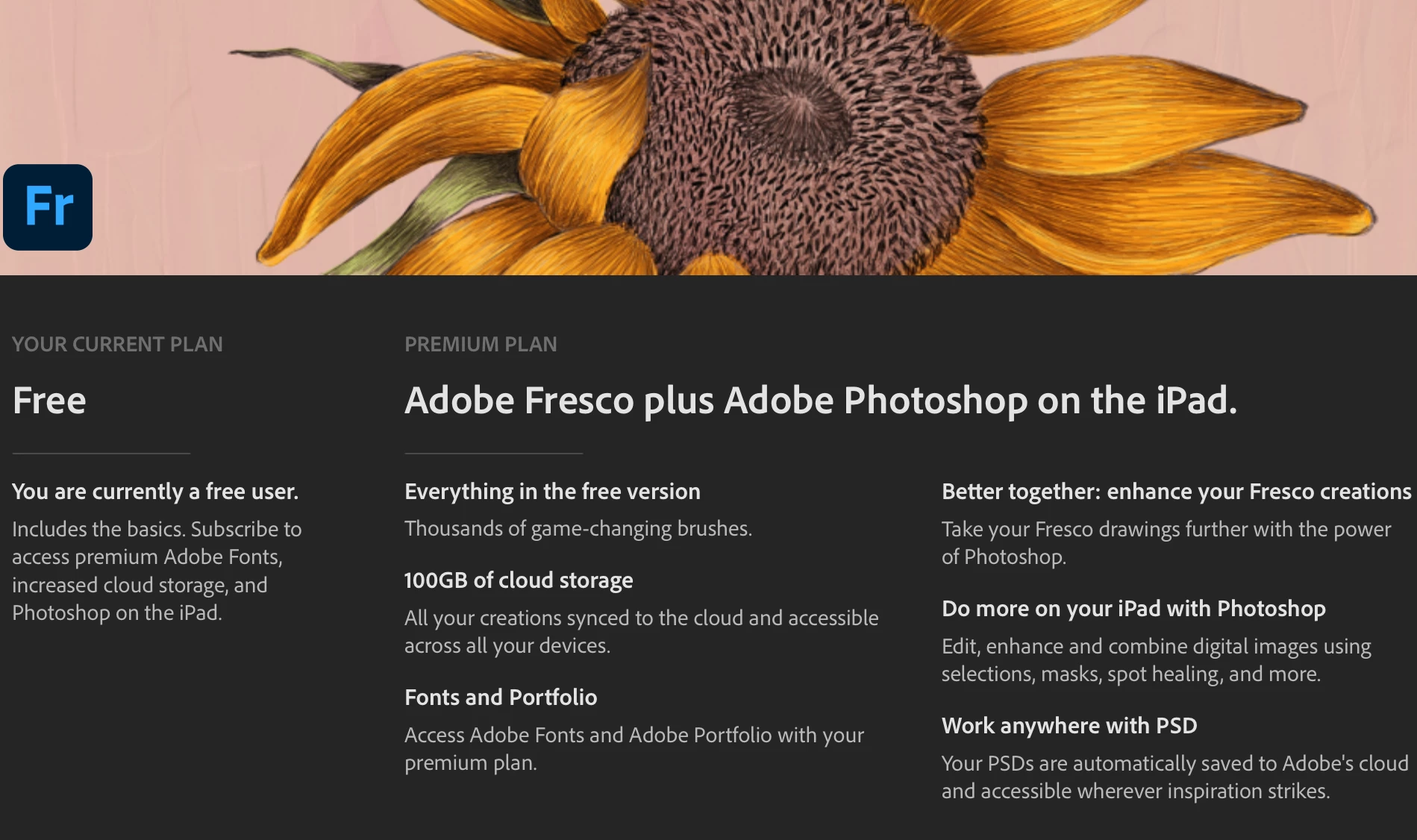1417x840 pixels.
Task: Click the Work anywhere with PSD heading
Action: tap(1069, 726)
